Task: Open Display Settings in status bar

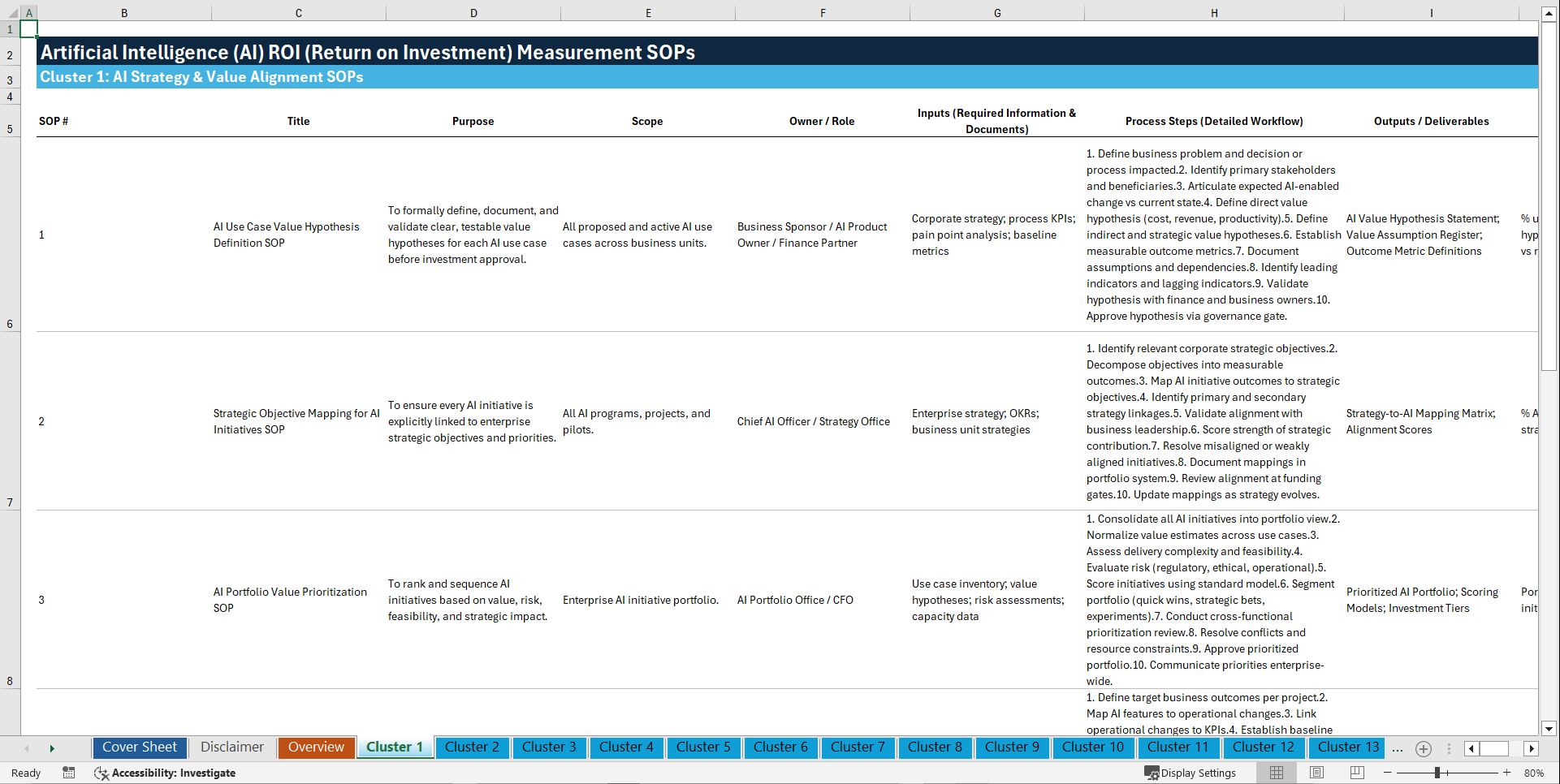Action: [1191, 773]
